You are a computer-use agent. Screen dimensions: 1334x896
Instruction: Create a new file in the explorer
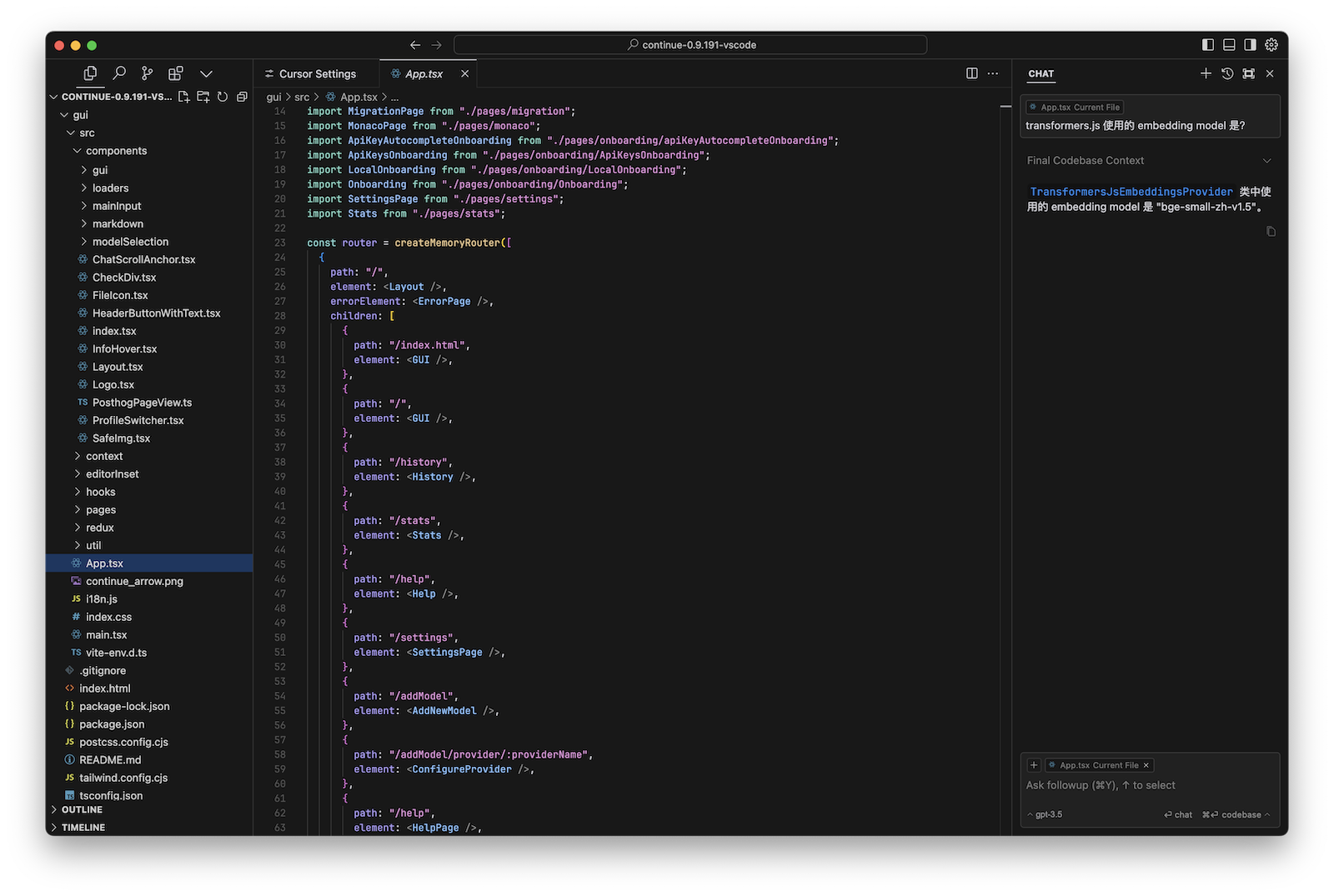[x=184, y=97]
